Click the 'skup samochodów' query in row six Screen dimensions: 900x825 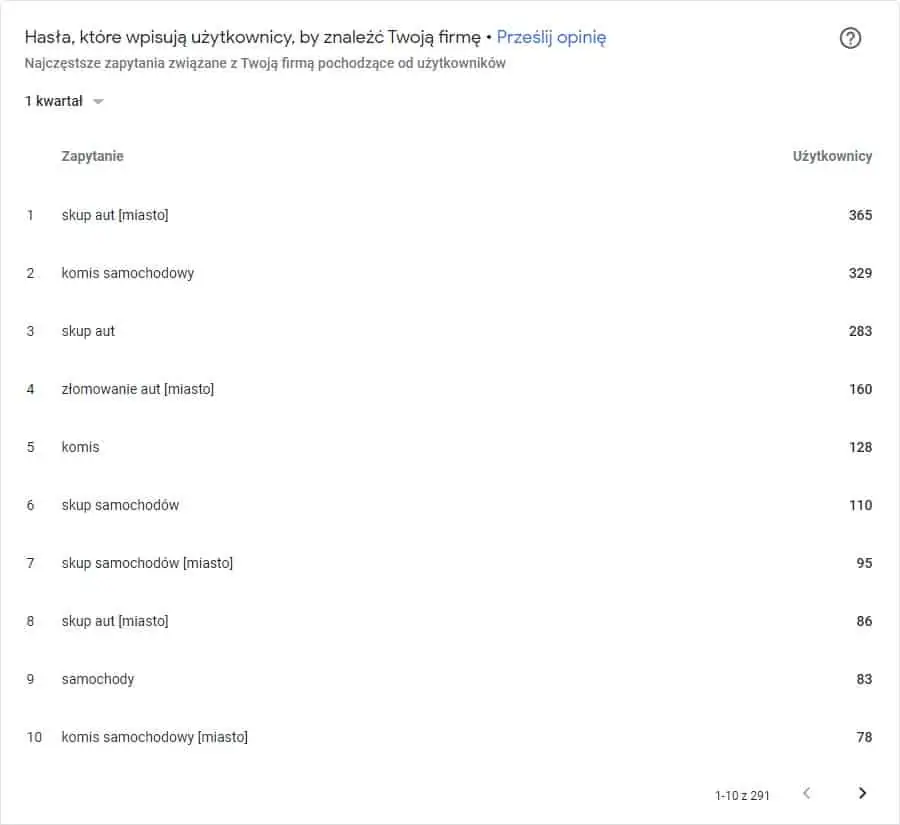121,505
